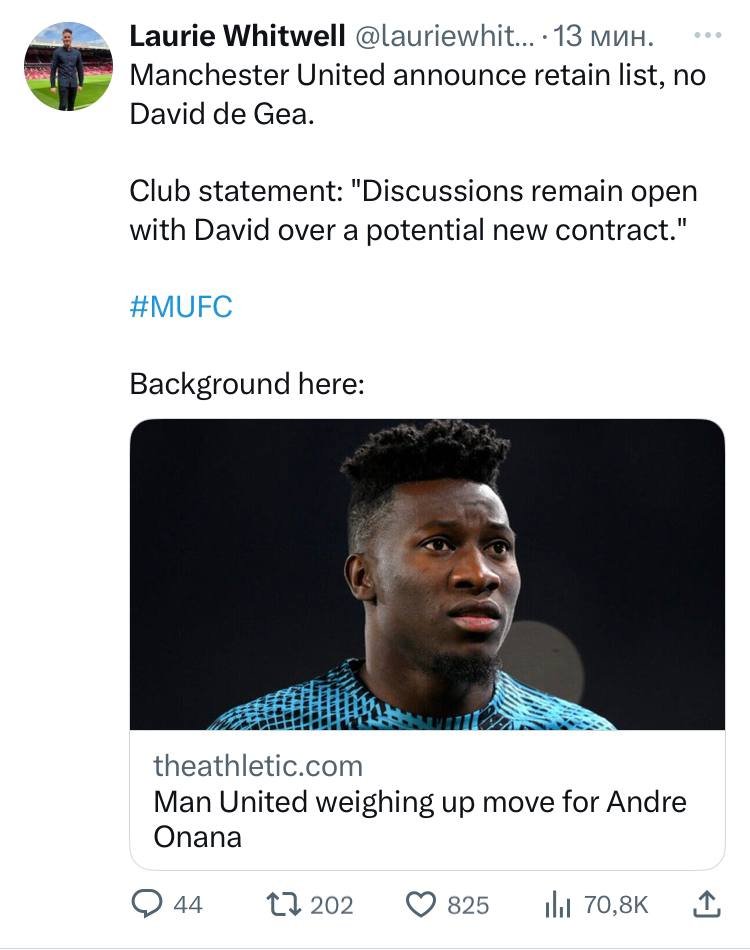Click the 44 replies count
This screenshot has height=950, width=750.
188,904
